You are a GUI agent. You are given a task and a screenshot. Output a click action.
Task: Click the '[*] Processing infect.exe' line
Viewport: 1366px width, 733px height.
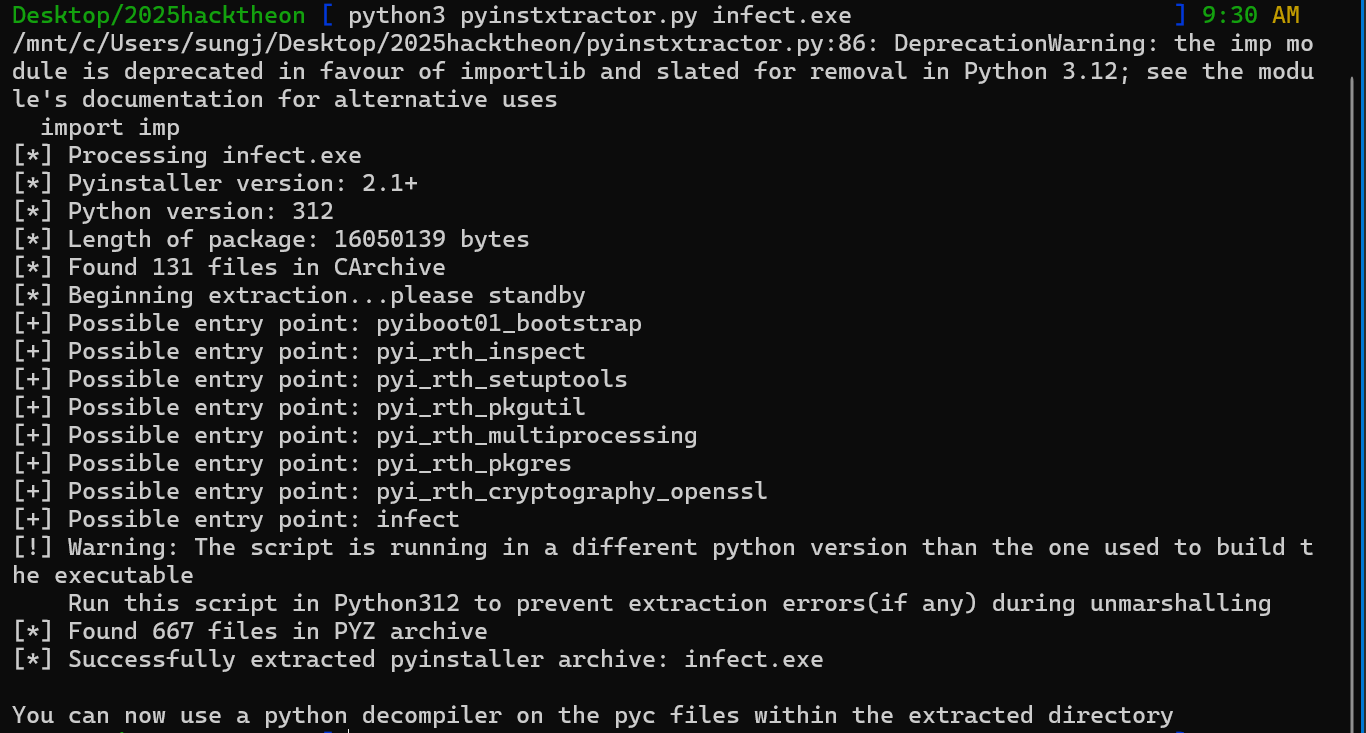pyautogui.click(x=187, y=156)
